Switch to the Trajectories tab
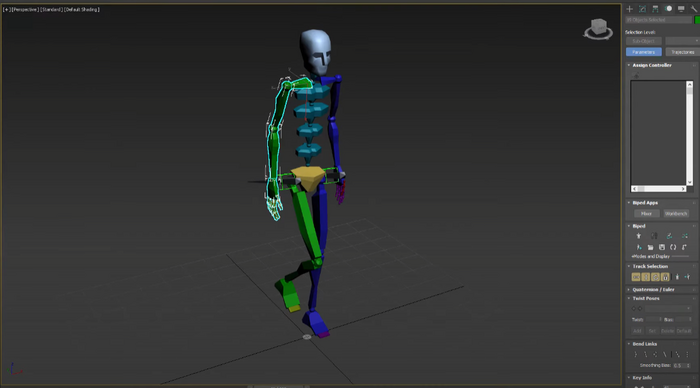 coord(683,52)
